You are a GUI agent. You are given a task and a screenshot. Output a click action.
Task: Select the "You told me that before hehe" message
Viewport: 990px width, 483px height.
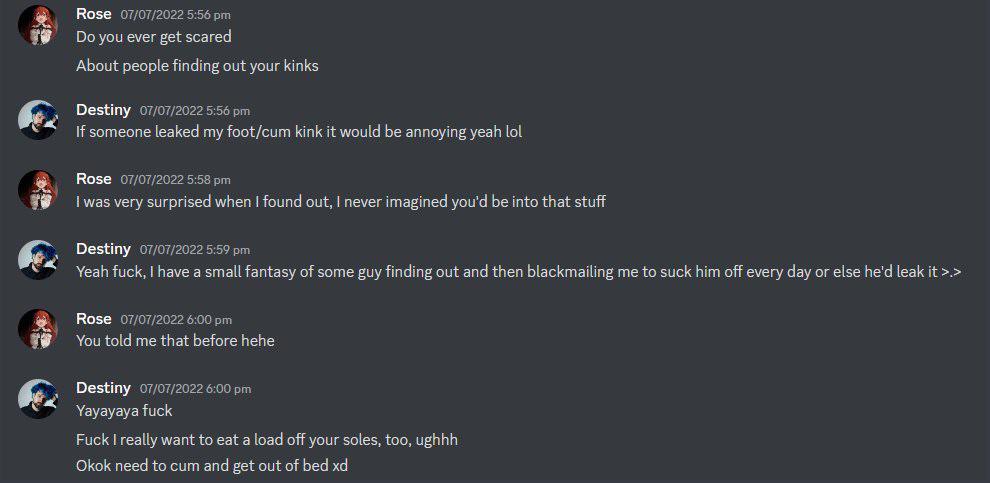[176, 341]
